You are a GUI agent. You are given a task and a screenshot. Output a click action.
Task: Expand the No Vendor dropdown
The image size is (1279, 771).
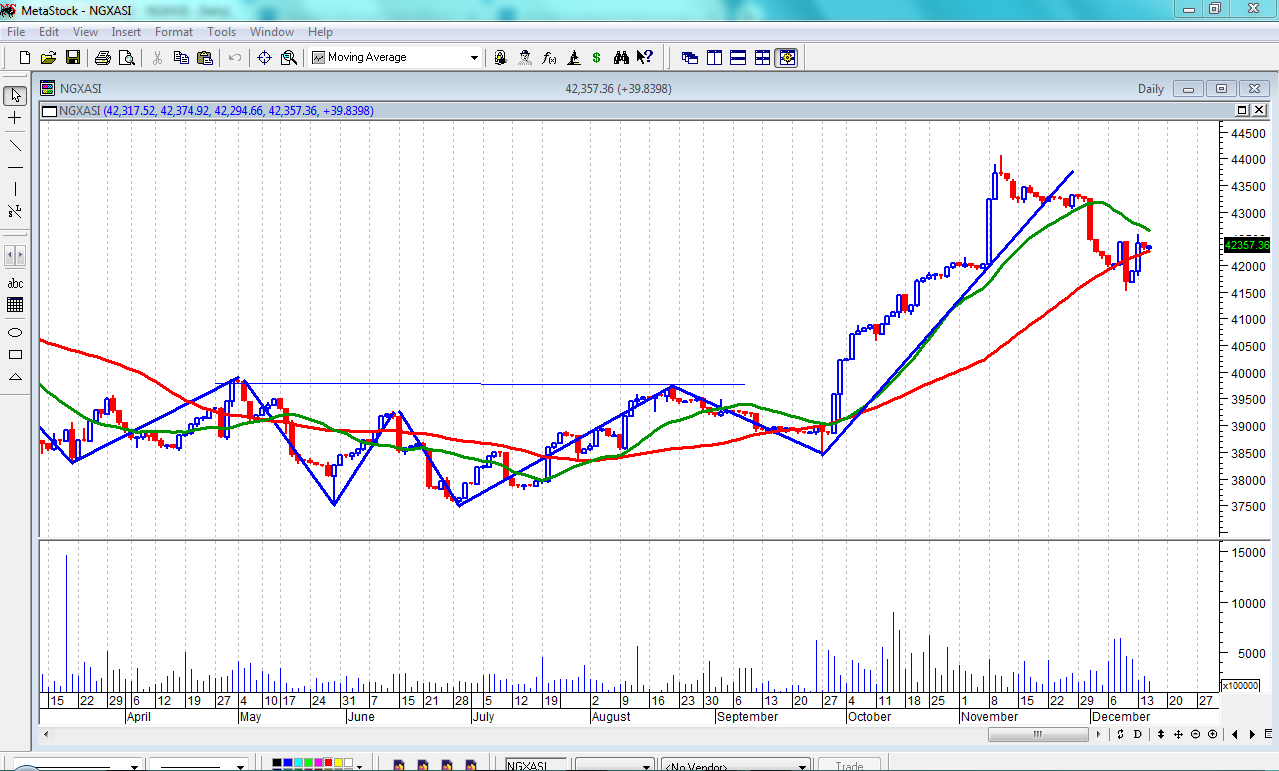click(803, 766)
